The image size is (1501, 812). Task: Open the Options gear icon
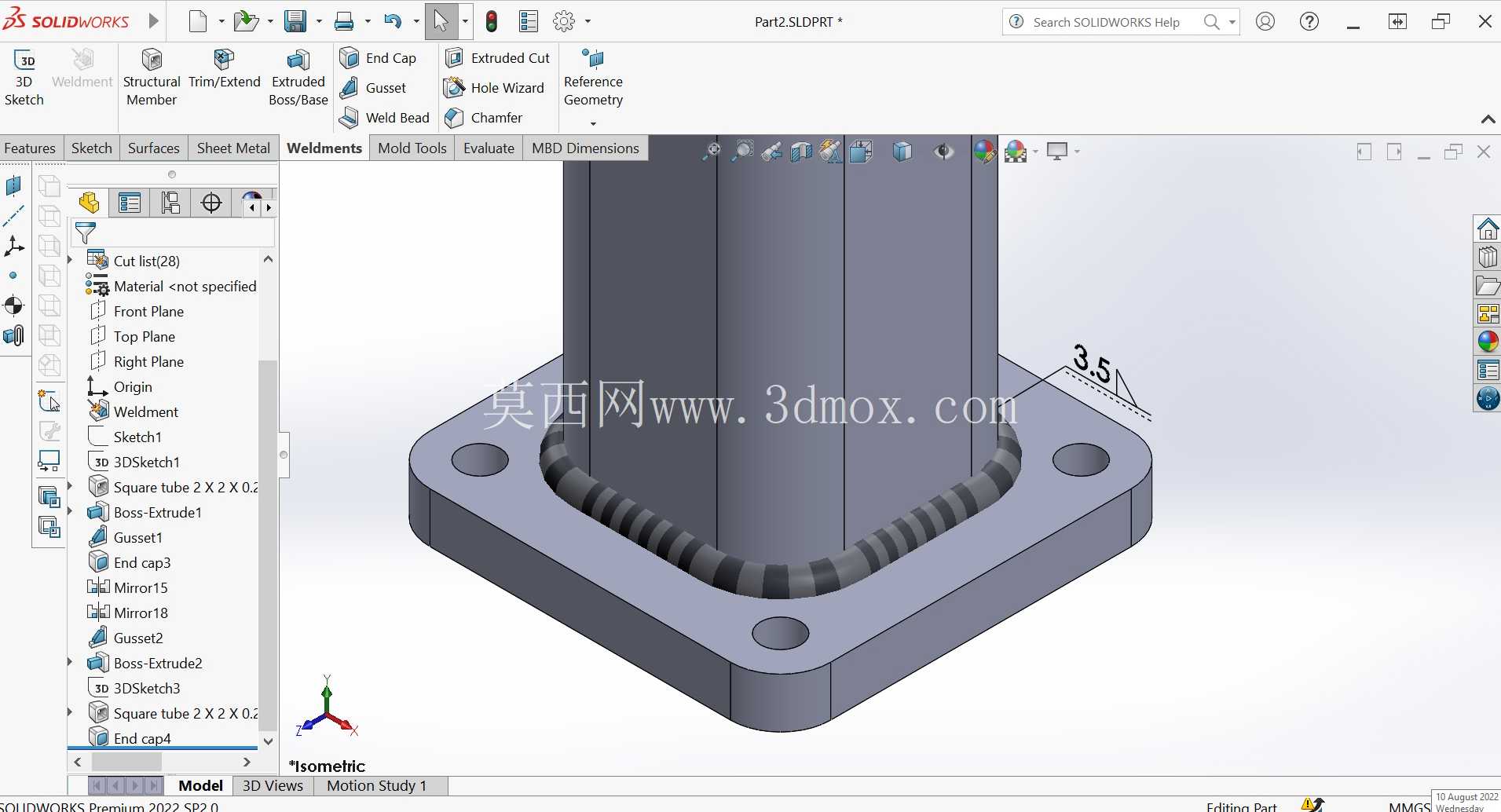(x=564, y=21)
